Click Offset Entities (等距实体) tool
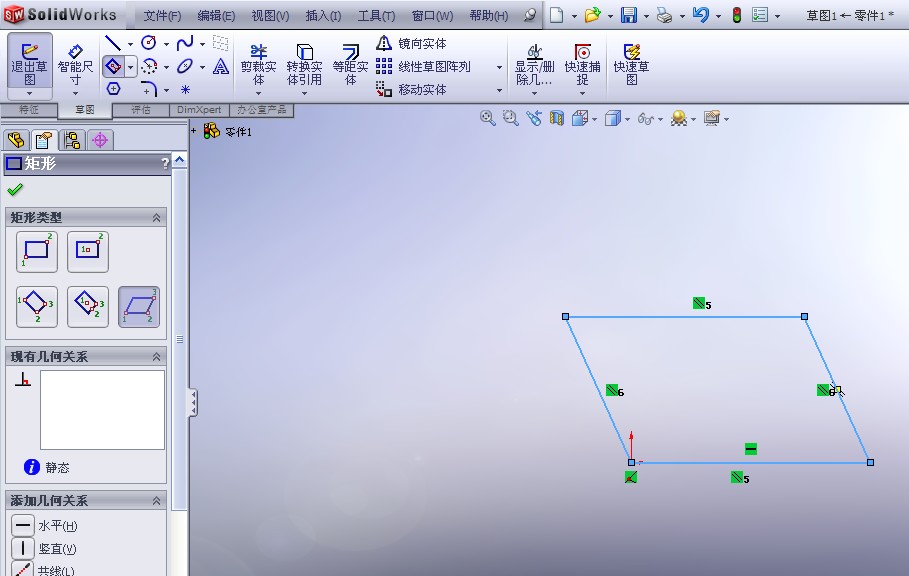Image resolution: width=909 pixels, height=576 pixels. [x=350, y=65]
